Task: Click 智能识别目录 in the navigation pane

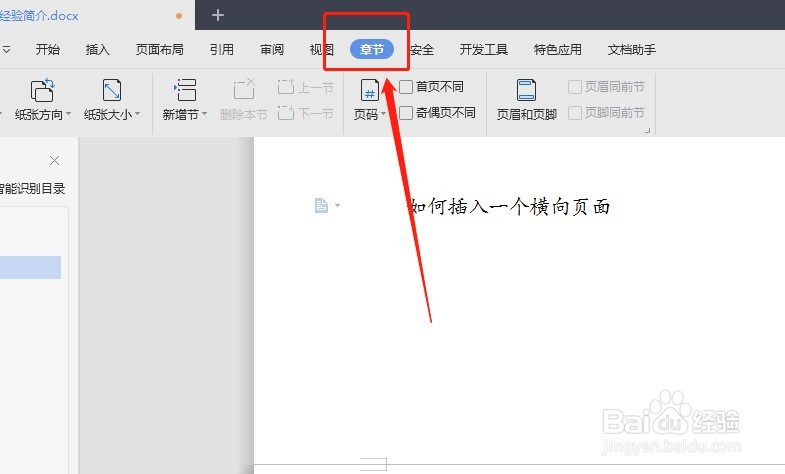Action: click(33, 189)
